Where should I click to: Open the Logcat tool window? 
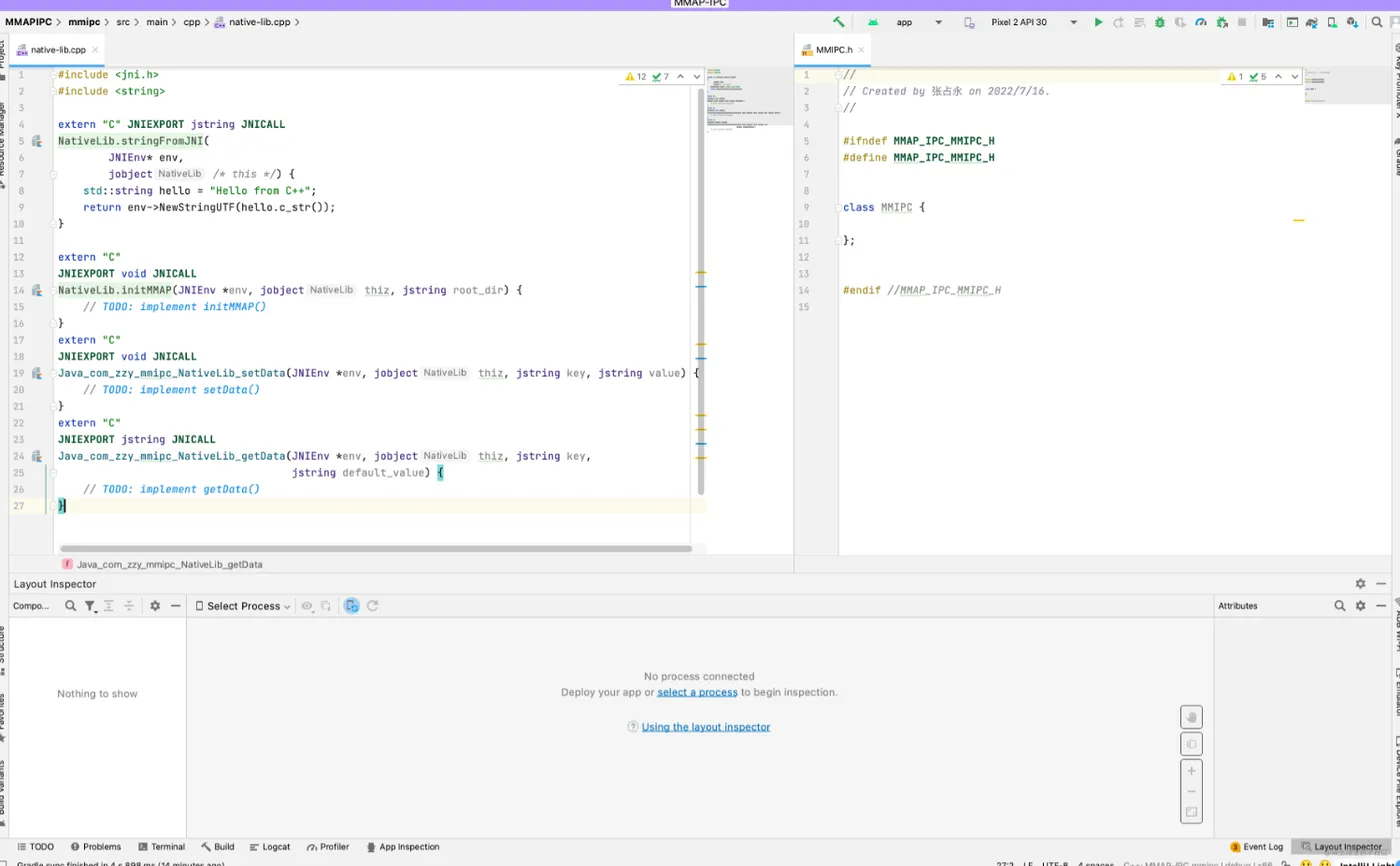pyautogui.click(x=269, y=847)
